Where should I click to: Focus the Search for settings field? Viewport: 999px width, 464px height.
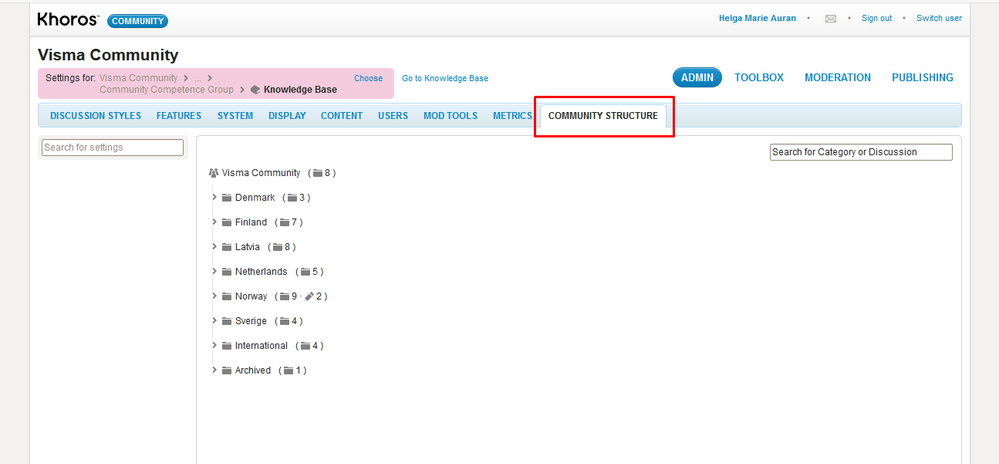coord(113,147)
